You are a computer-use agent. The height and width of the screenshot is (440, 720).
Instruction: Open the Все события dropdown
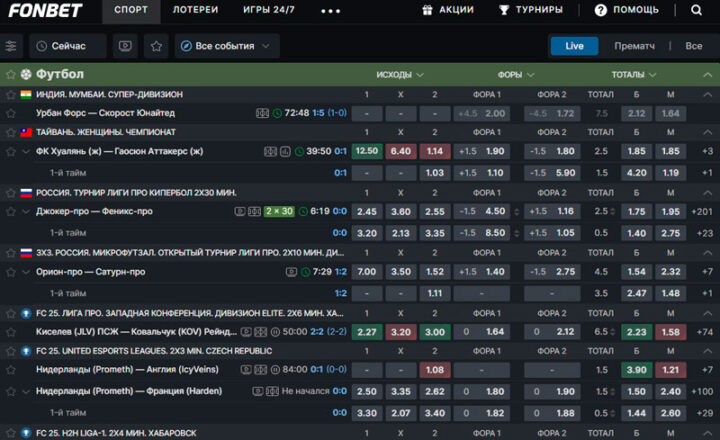(227, 46)
